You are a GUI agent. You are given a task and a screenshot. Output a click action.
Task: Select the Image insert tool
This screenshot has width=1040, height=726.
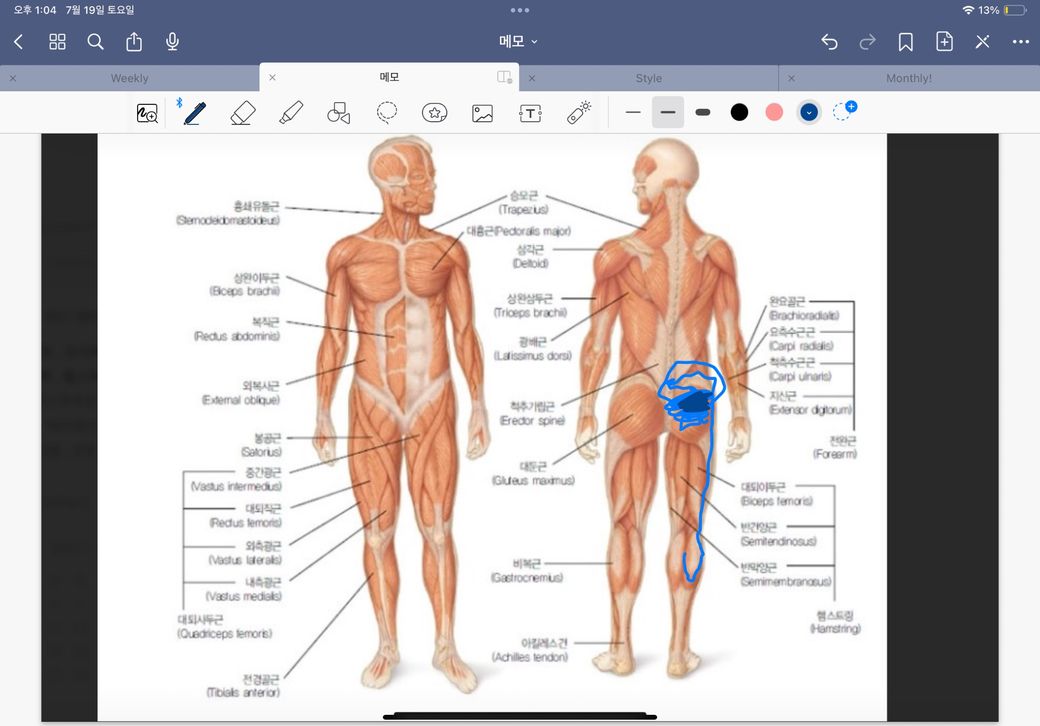482,113
